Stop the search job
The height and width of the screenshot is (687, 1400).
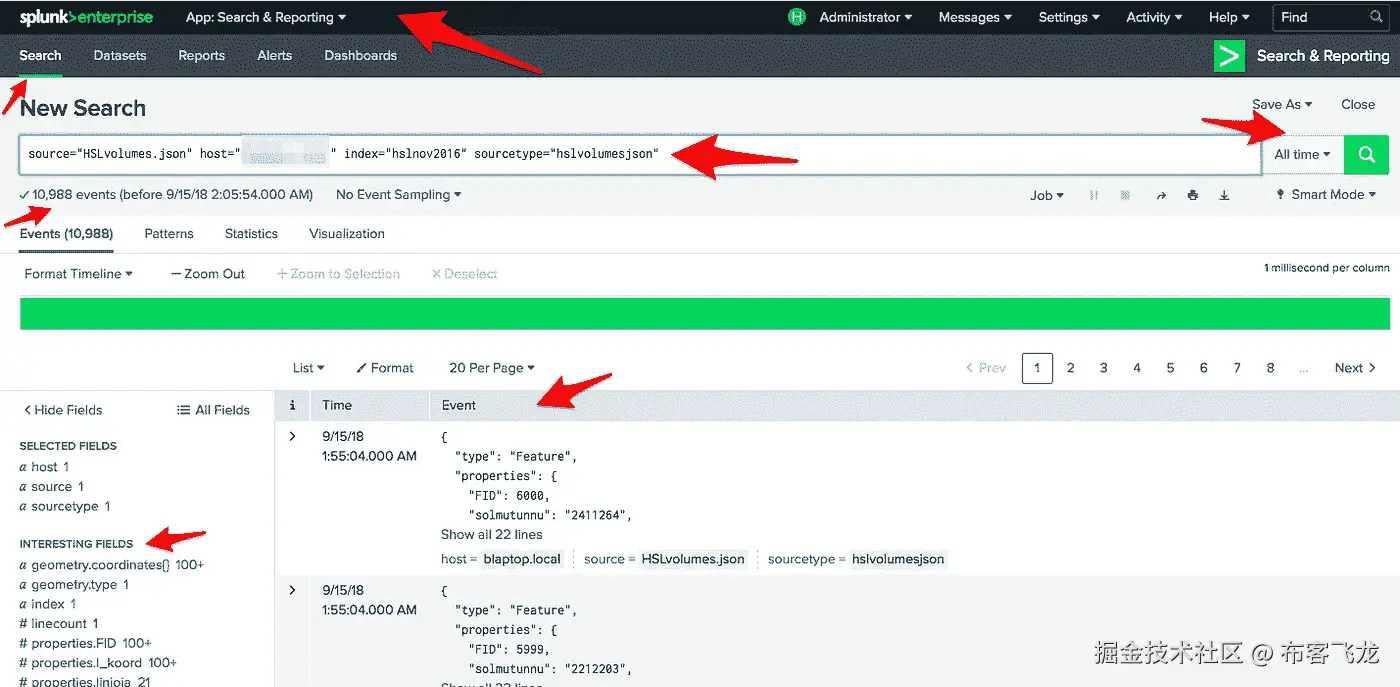pos(1125,195)
